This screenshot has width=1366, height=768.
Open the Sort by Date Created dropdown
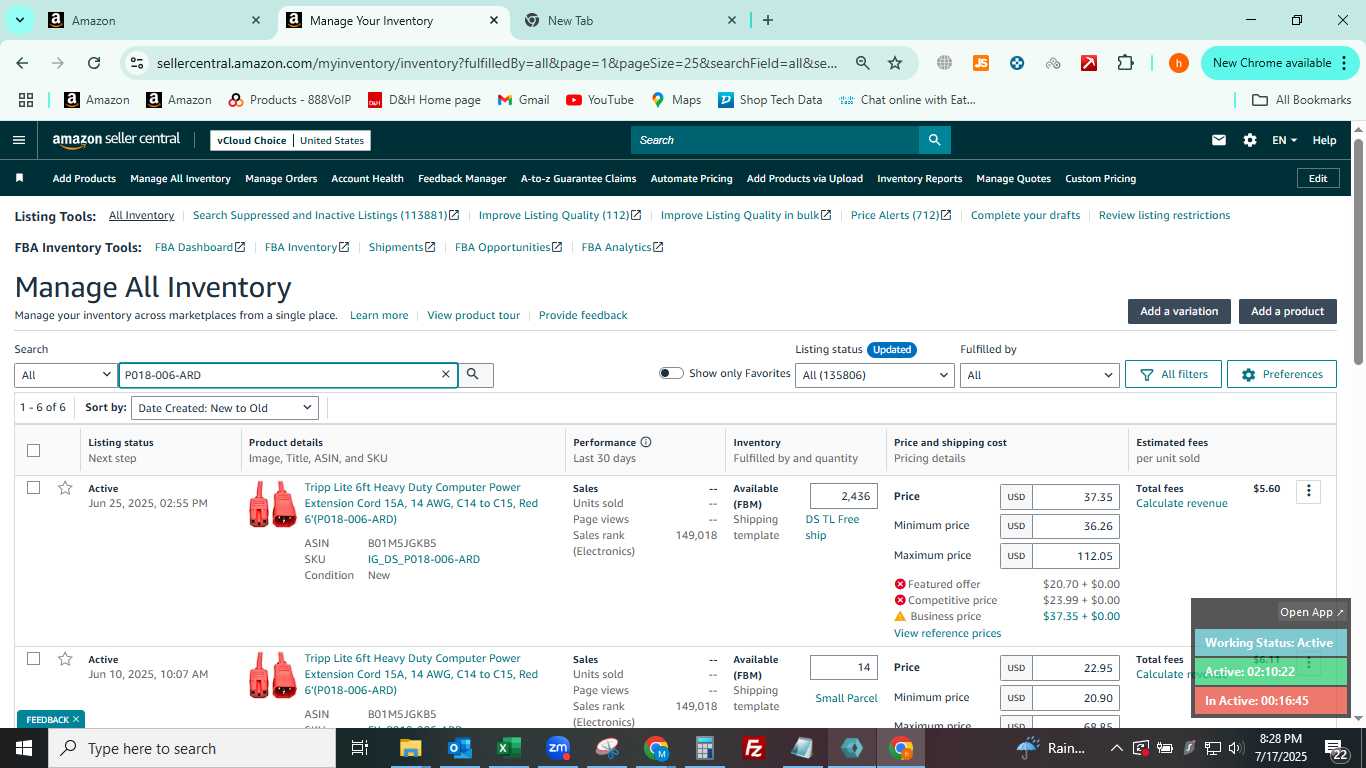pyautogui.click(x=225, y=408)
